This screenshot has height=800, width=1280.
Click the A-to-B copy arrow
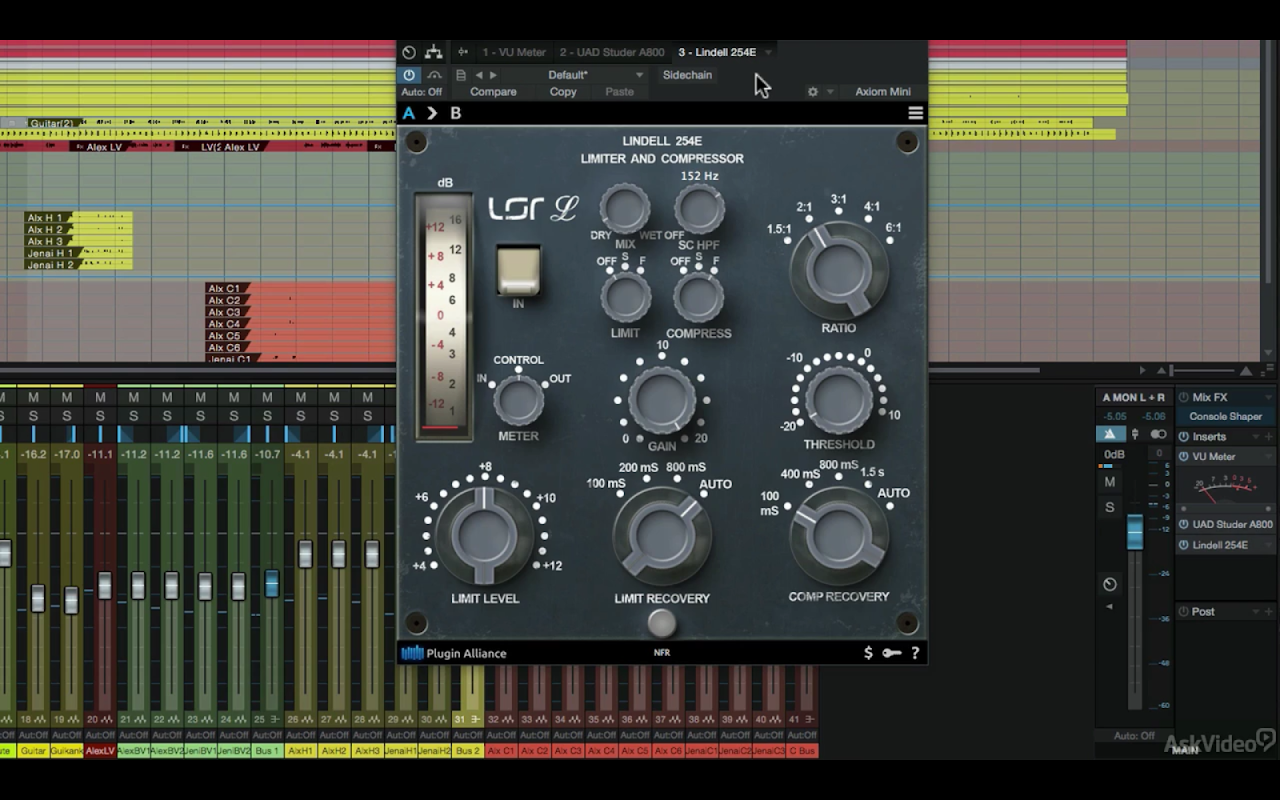click(x=432, y=113)
